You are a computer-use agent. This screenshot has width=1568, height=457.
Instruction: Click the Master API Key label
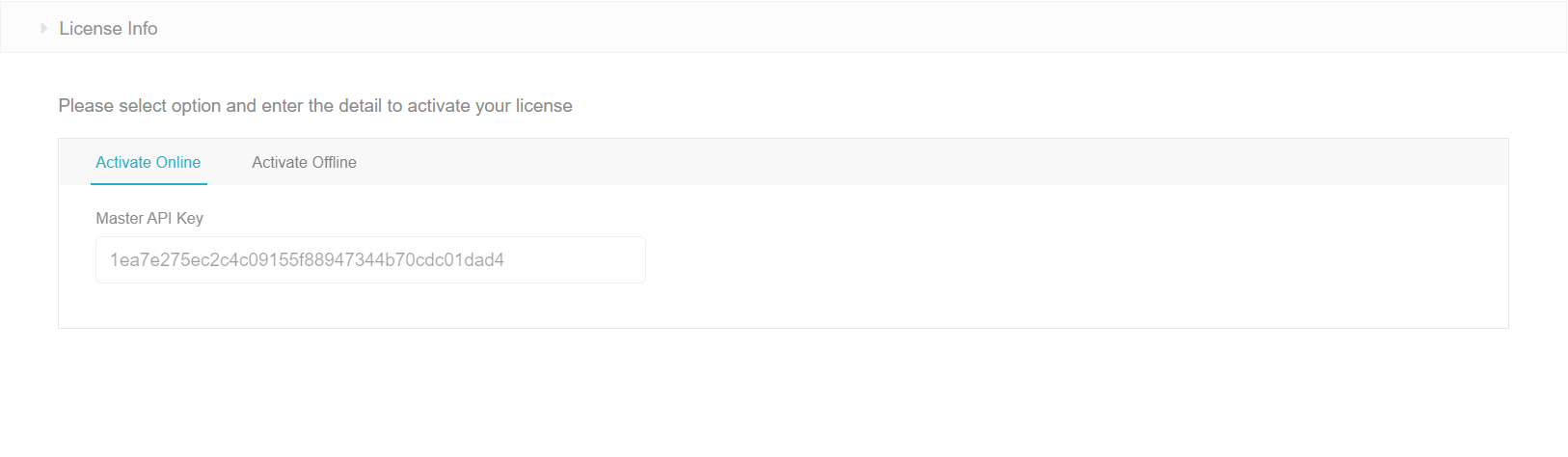(x=149, y=218)
